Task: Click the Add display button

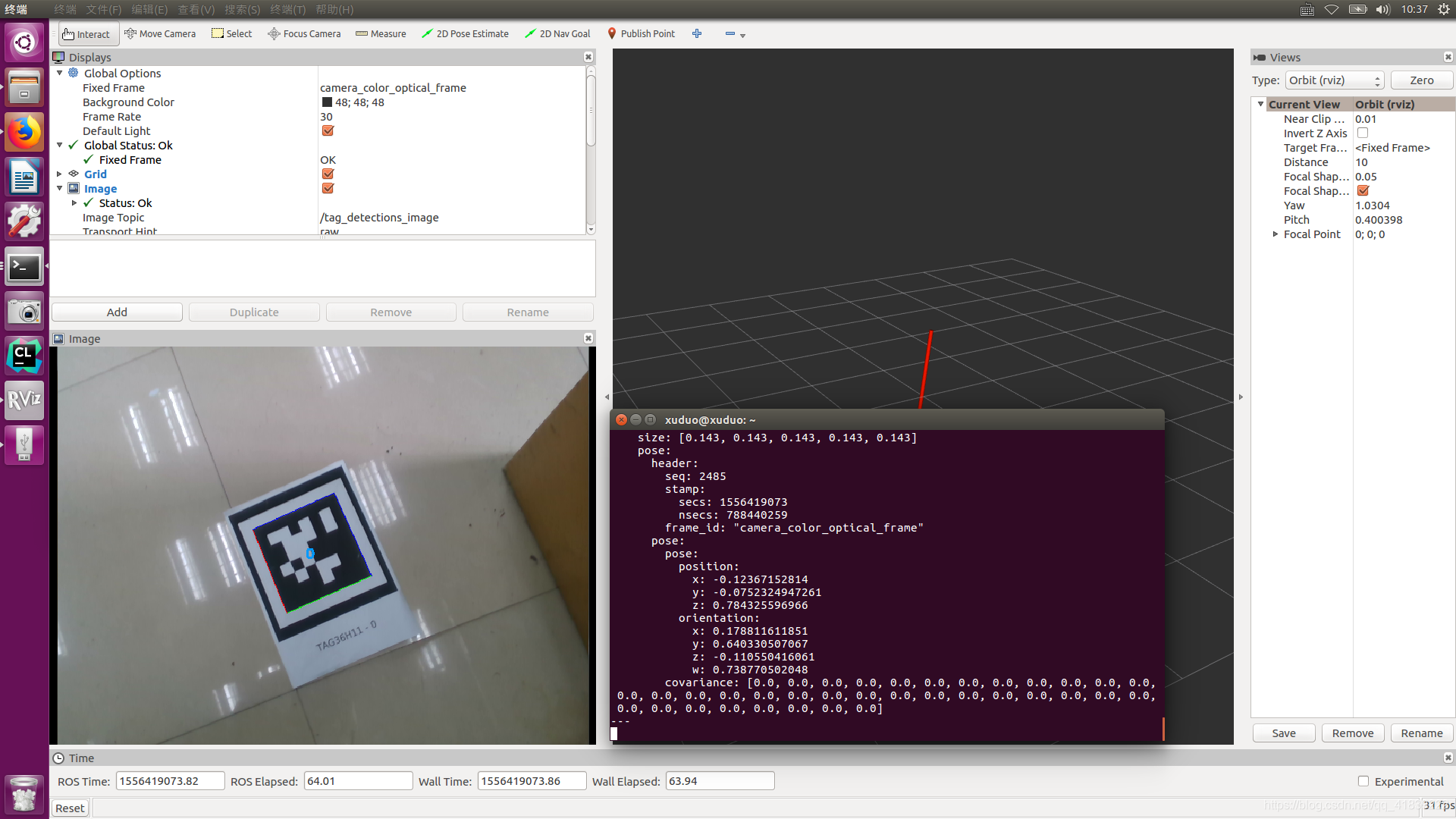Action: pos(117,312)
